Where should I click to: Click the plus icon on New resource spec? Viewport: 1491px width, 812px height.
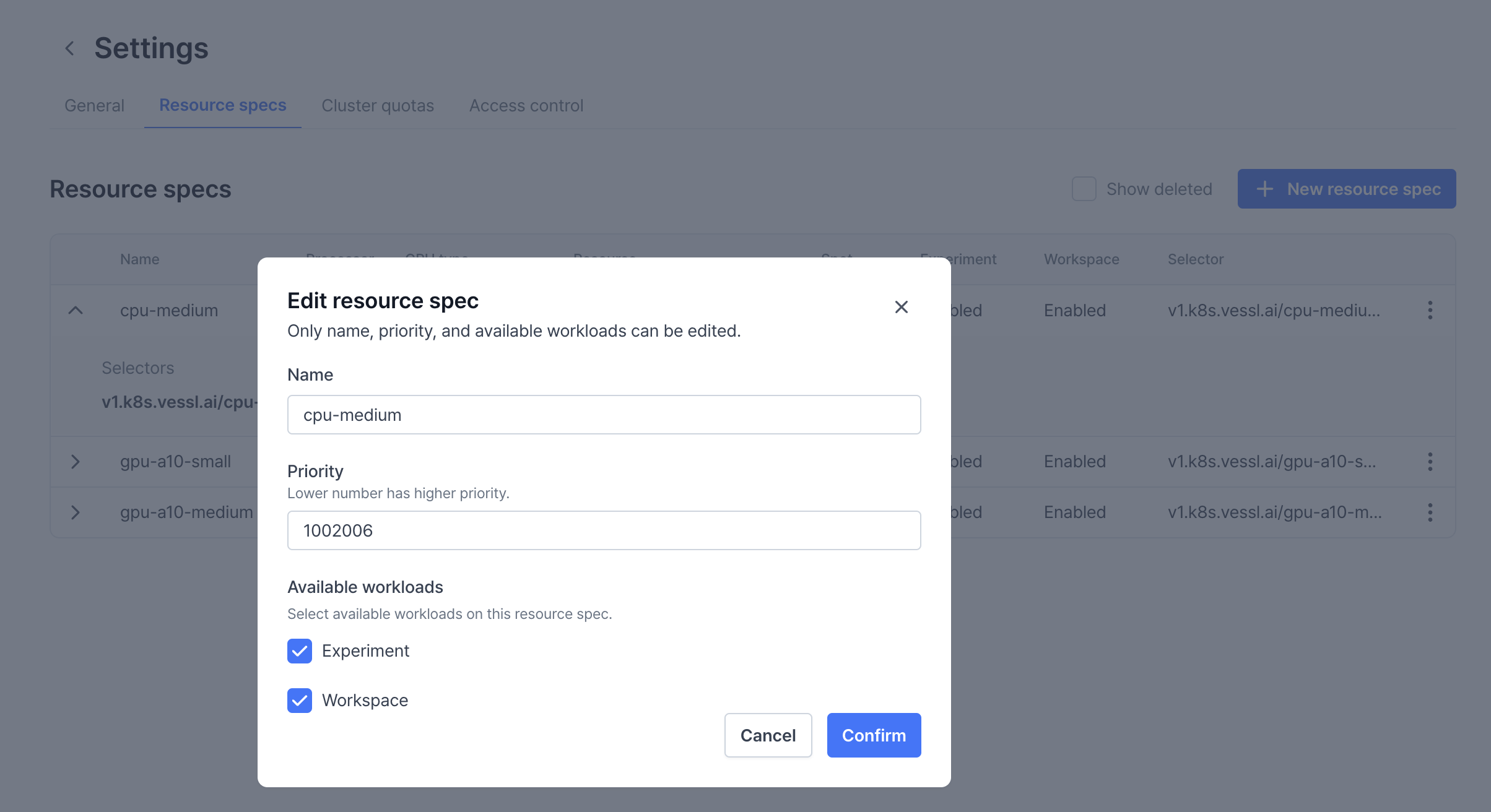click(x=1264, y=189)
